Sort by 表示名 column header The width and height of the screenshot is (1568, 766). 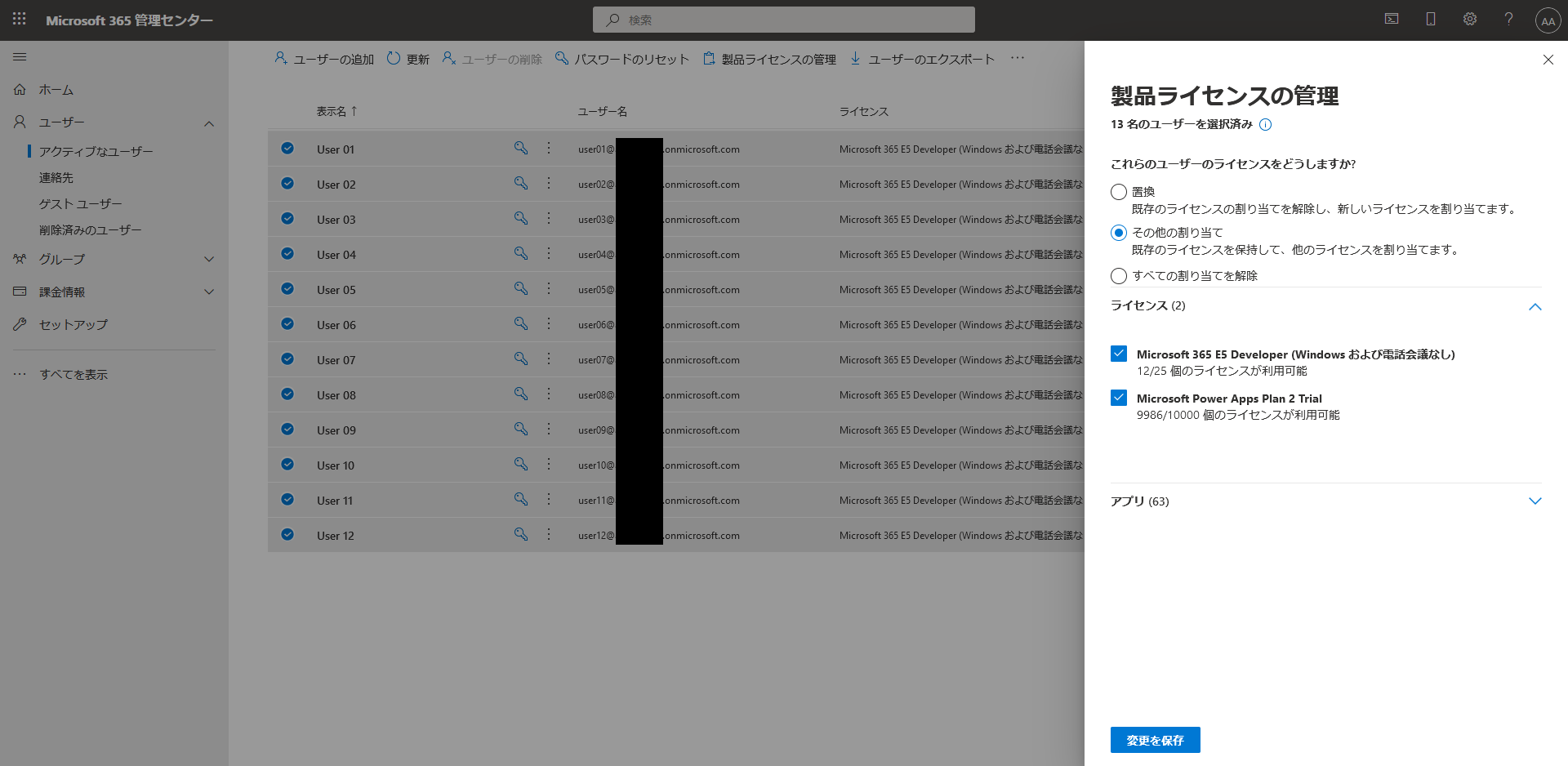(337, 111)
